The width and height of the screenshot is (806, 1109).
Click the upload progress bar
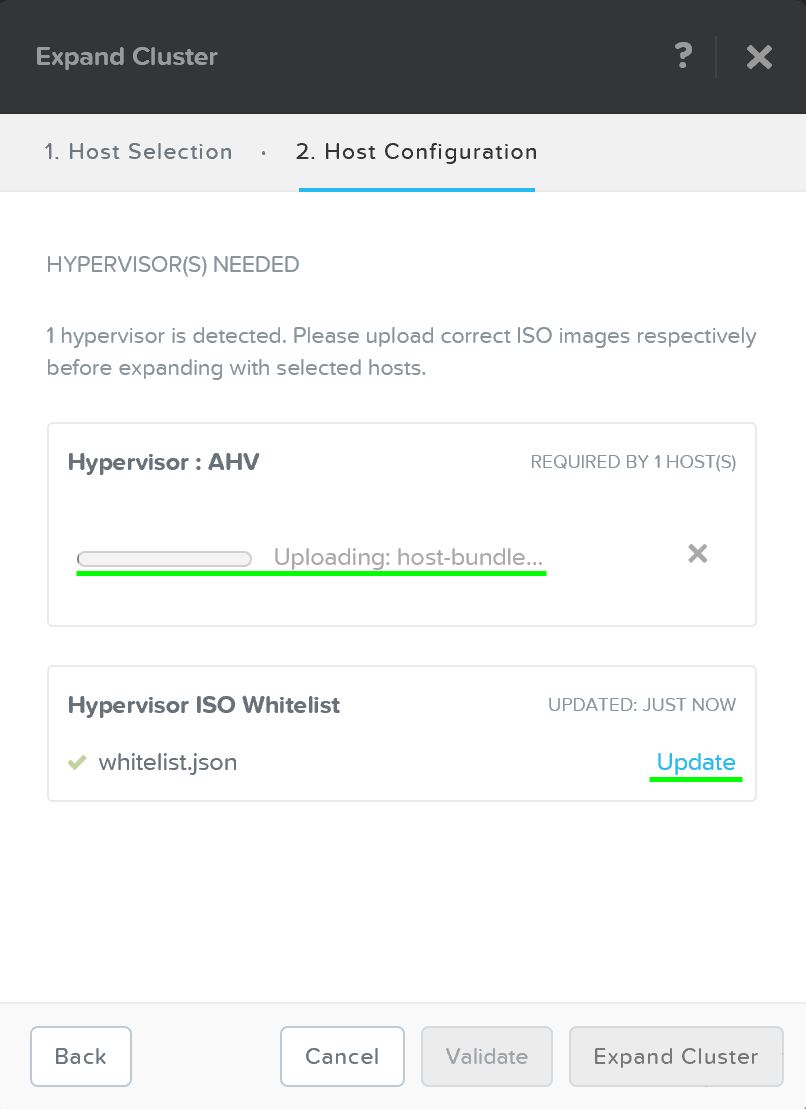(164, 558)
